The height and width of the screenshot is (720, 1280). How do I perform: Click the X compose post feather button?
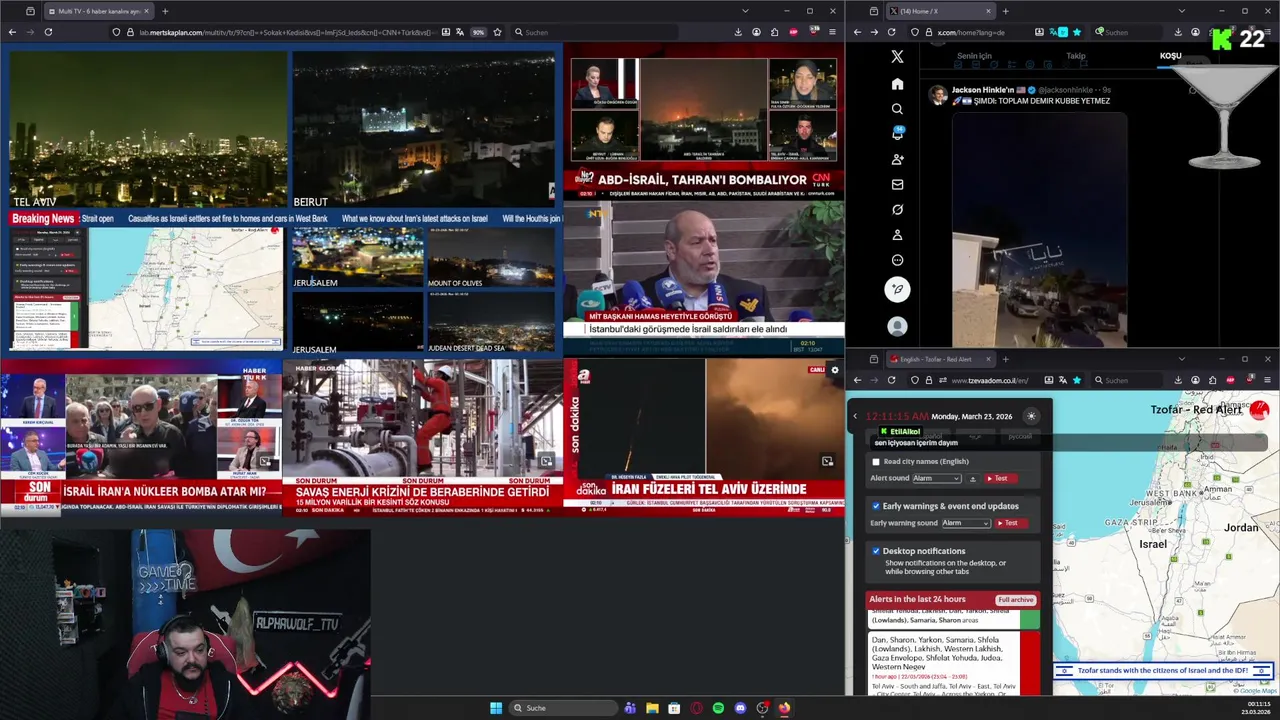[x=897, y=289]
